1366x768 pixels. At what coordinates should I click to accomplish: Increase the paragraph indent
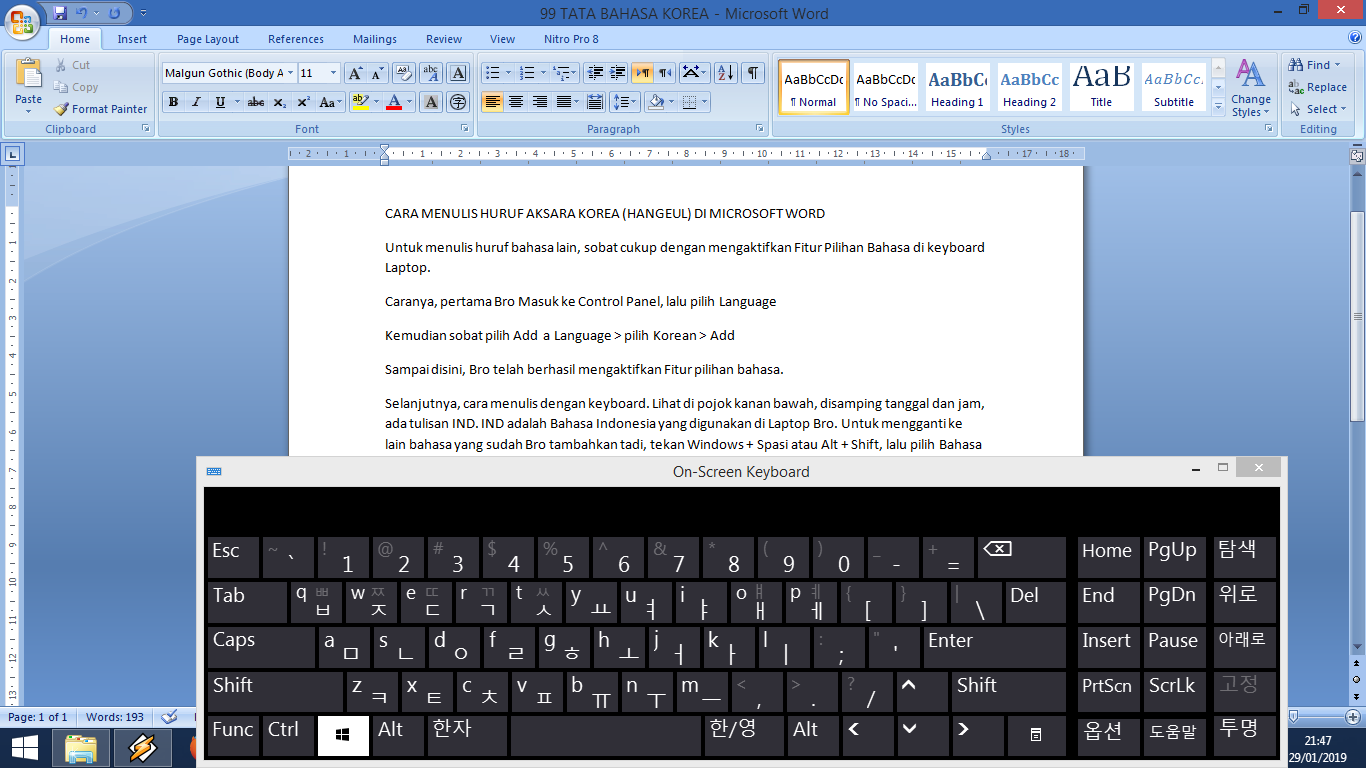pyautogui.click(x=617, y=73)
